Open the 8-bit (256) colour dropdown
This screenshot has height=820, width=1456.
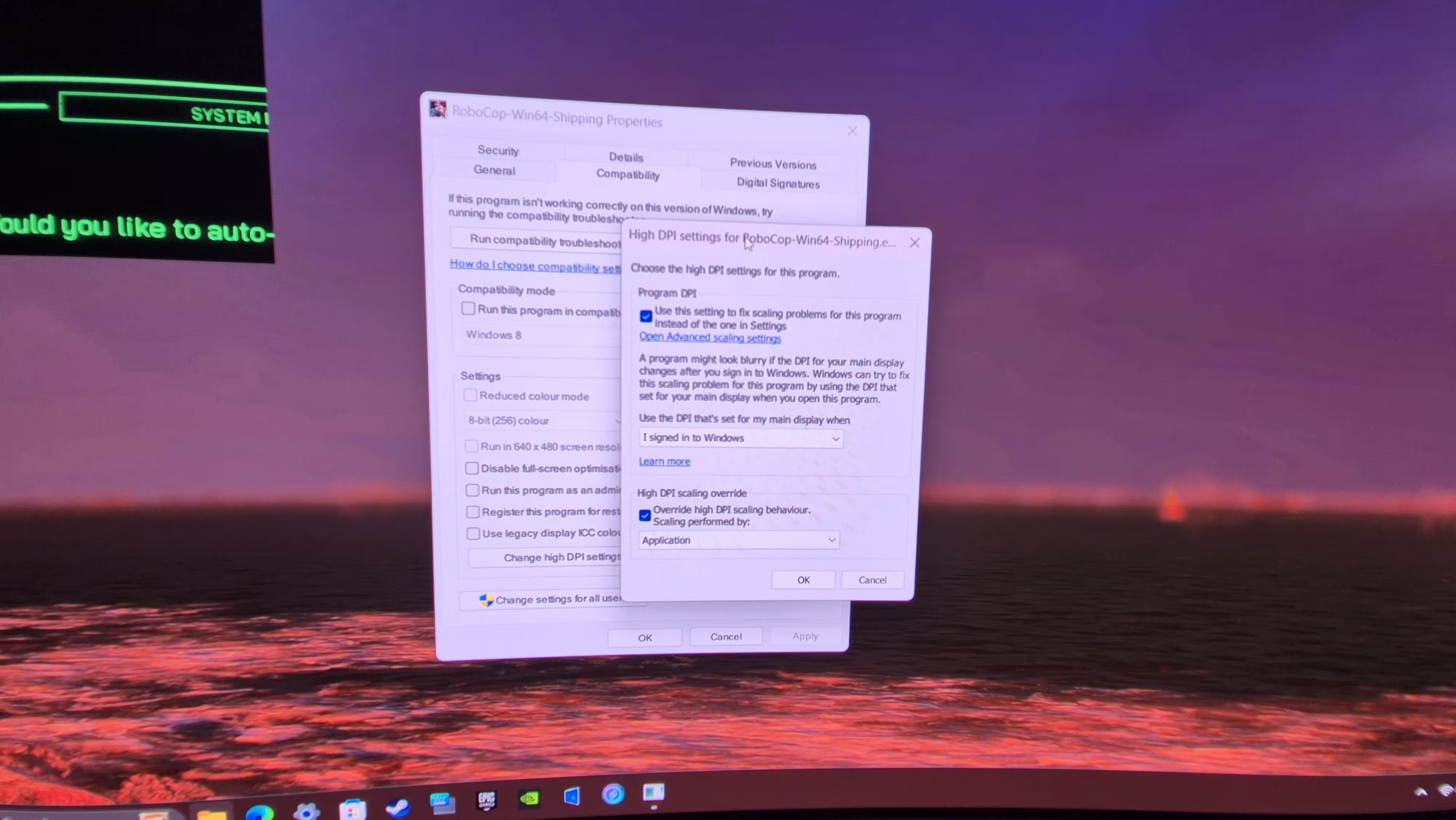click(543, 421)
